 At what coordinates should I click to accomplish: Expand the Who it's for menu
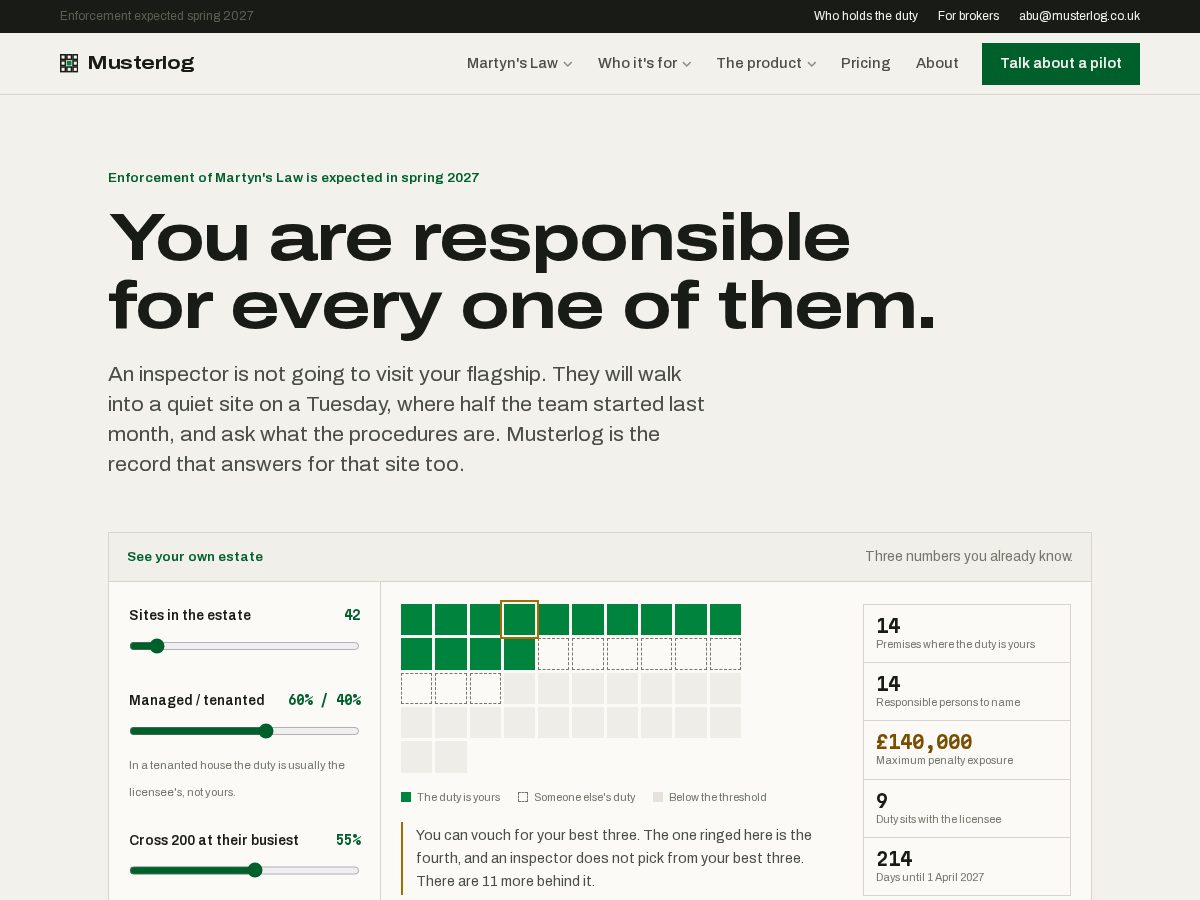click(x=644, y=63)
